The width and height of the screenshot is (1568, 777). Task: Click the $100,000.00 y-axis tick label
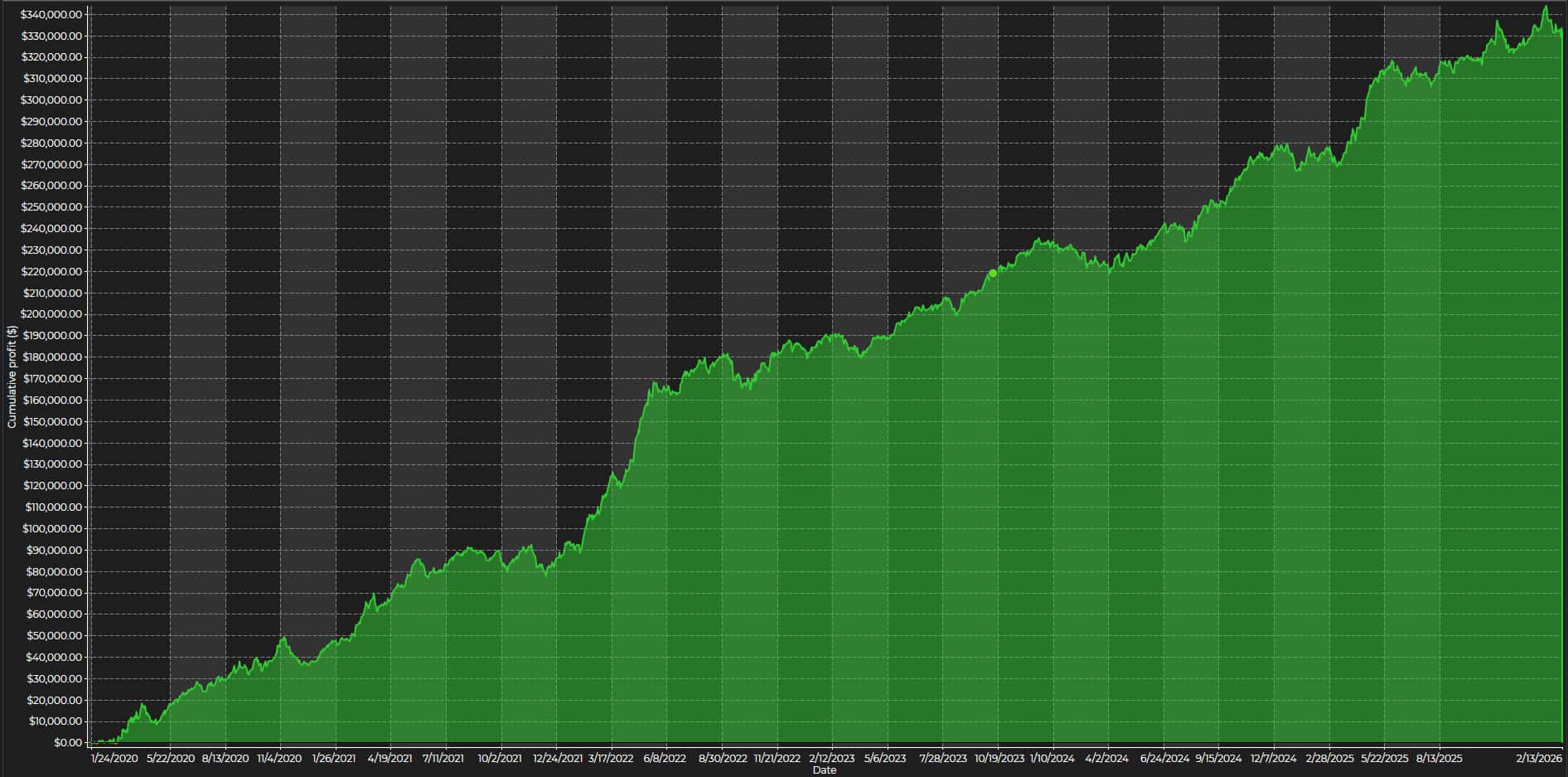51,529
